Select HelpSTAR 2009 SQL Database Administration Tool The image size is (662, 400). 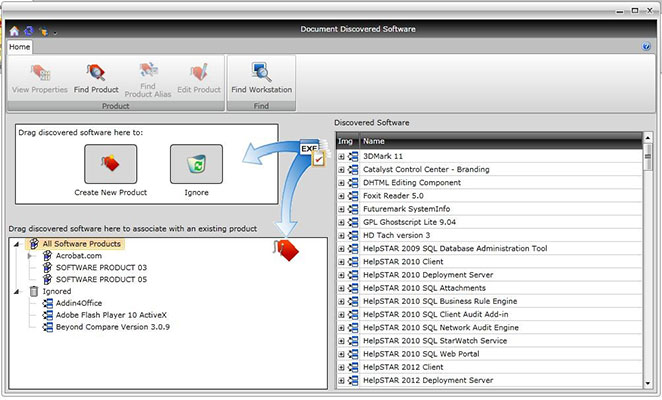pos(455,248)
